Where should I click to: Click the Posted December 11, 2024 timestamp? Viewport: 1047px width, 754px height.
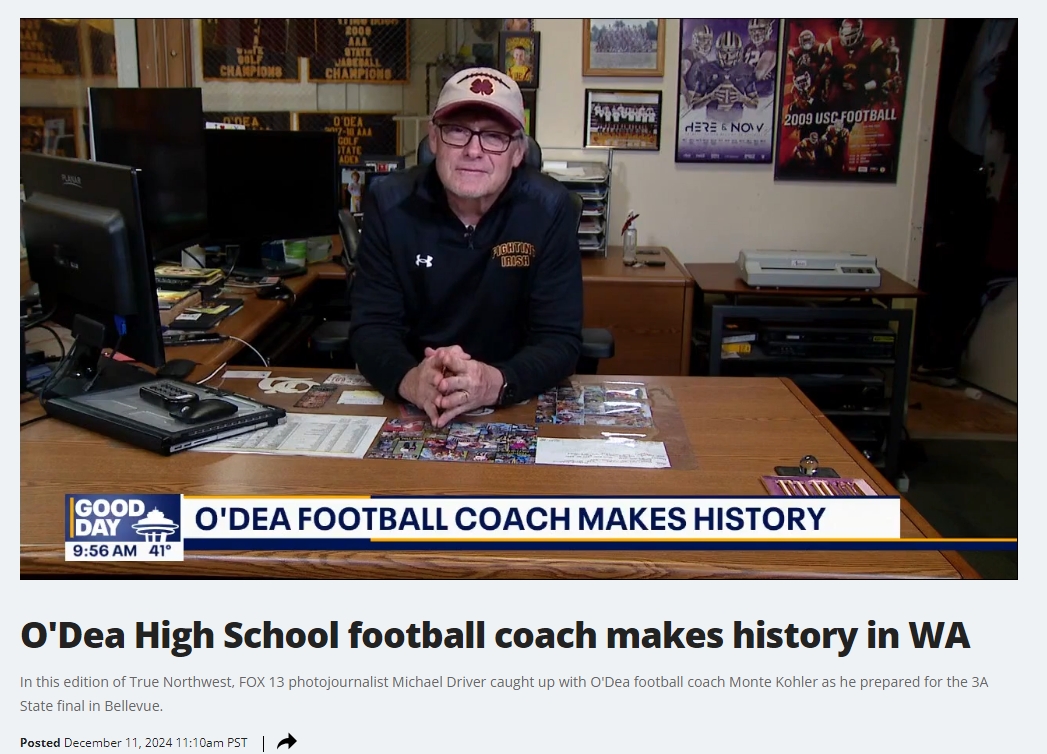(x=134, y=743)
